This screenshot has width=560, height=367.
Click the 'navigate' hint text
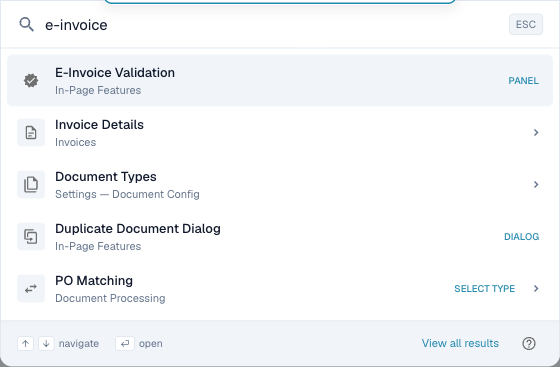pyautogui.click(x=79, y=343)
